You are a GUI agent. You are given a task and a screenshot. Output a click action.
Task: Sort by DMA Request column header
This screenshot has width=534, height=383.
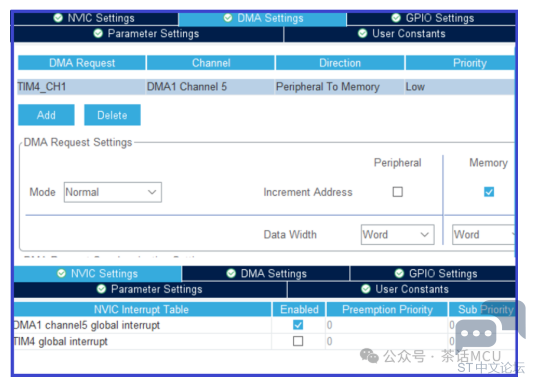pos(82,63)
